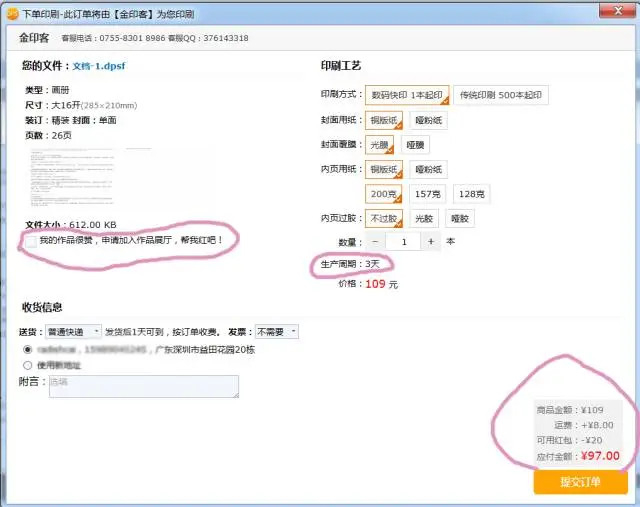Screen dimensions: 640x507
Task: Choose 铜版纸 for cover paper
Action: (384, 120)
